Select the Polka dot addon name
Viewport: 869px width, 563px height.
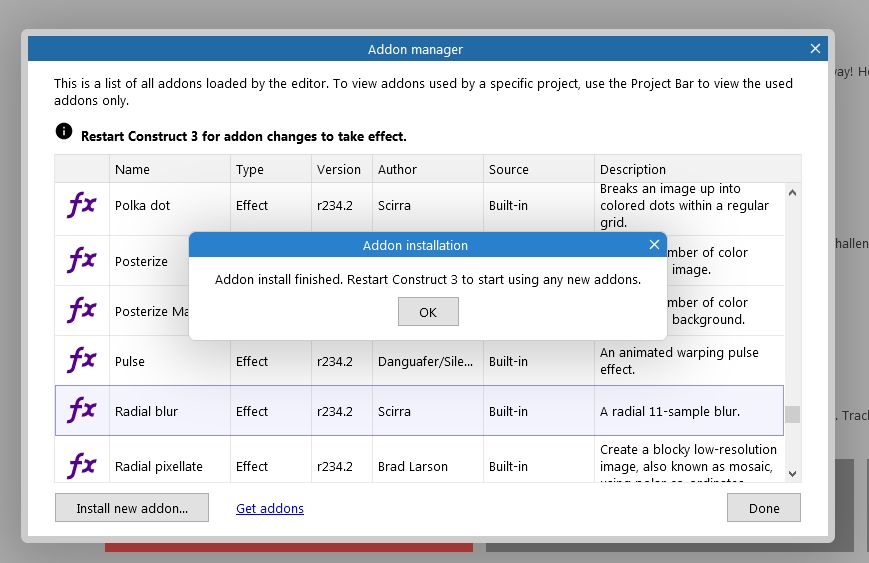142,206
